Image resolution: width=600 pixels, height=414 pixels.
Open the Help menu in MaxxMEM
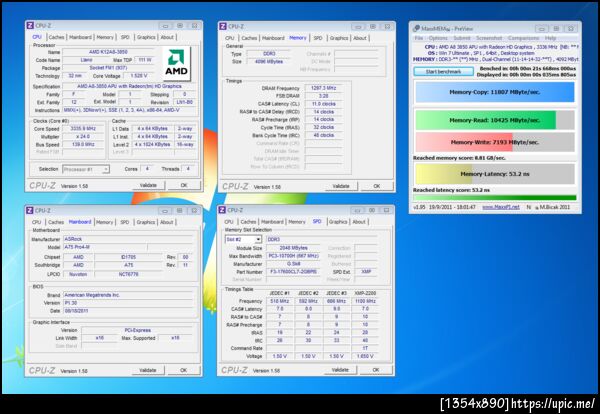click(x=550, y=38)
